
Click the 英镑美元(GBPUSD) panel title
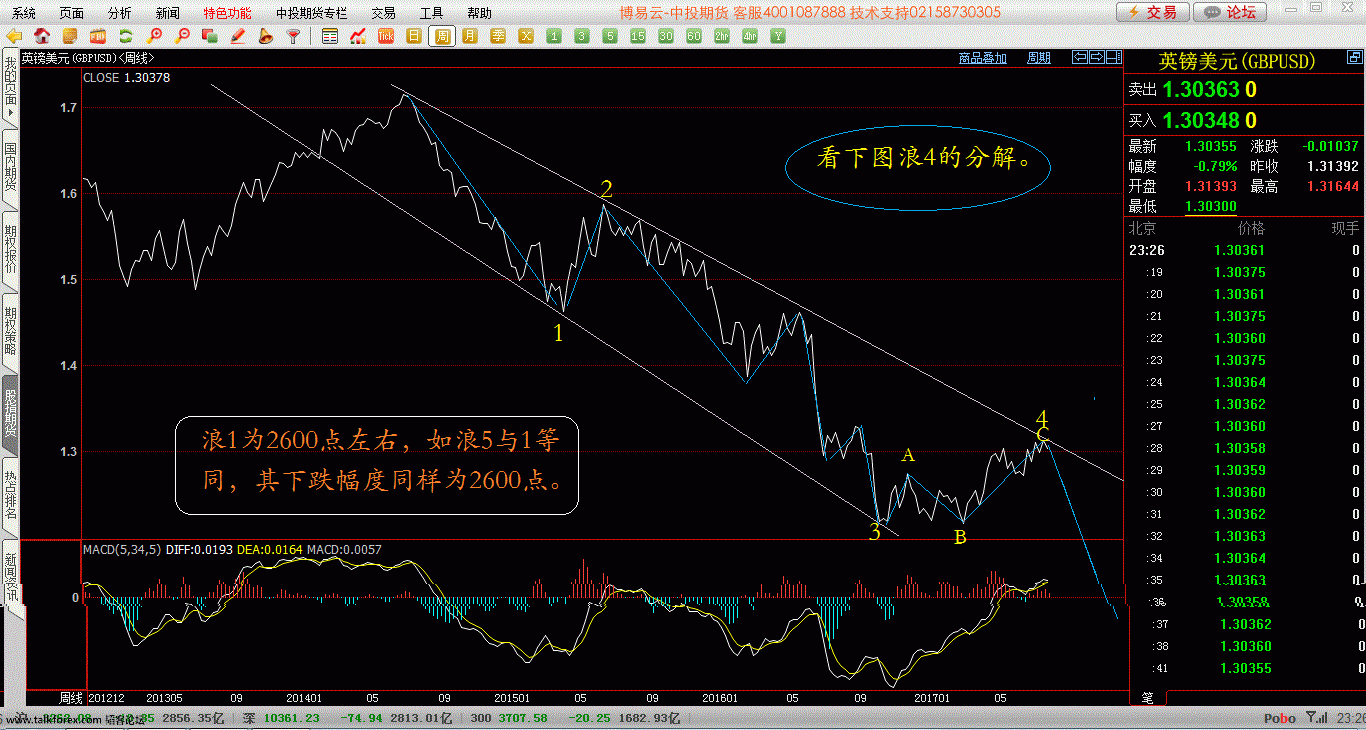(1237, 61)
